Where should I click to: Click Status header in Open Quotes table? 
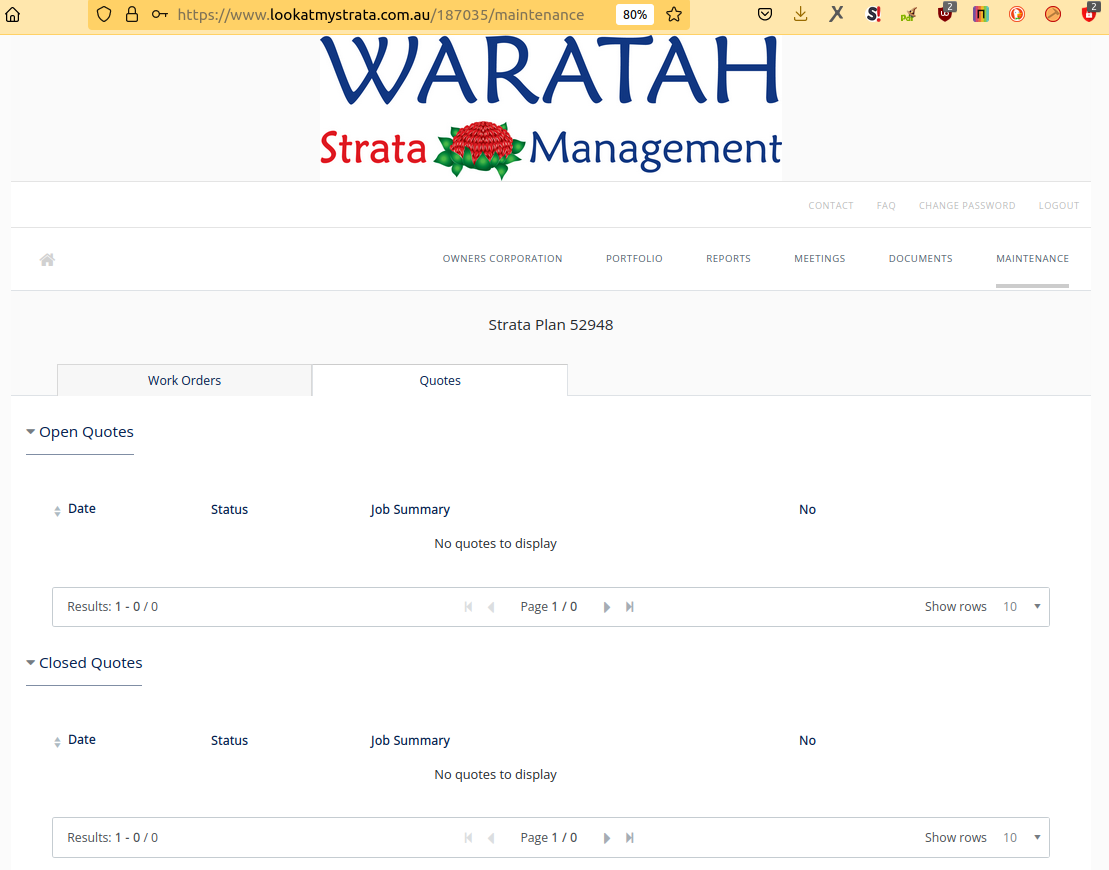tap(229, 510)
